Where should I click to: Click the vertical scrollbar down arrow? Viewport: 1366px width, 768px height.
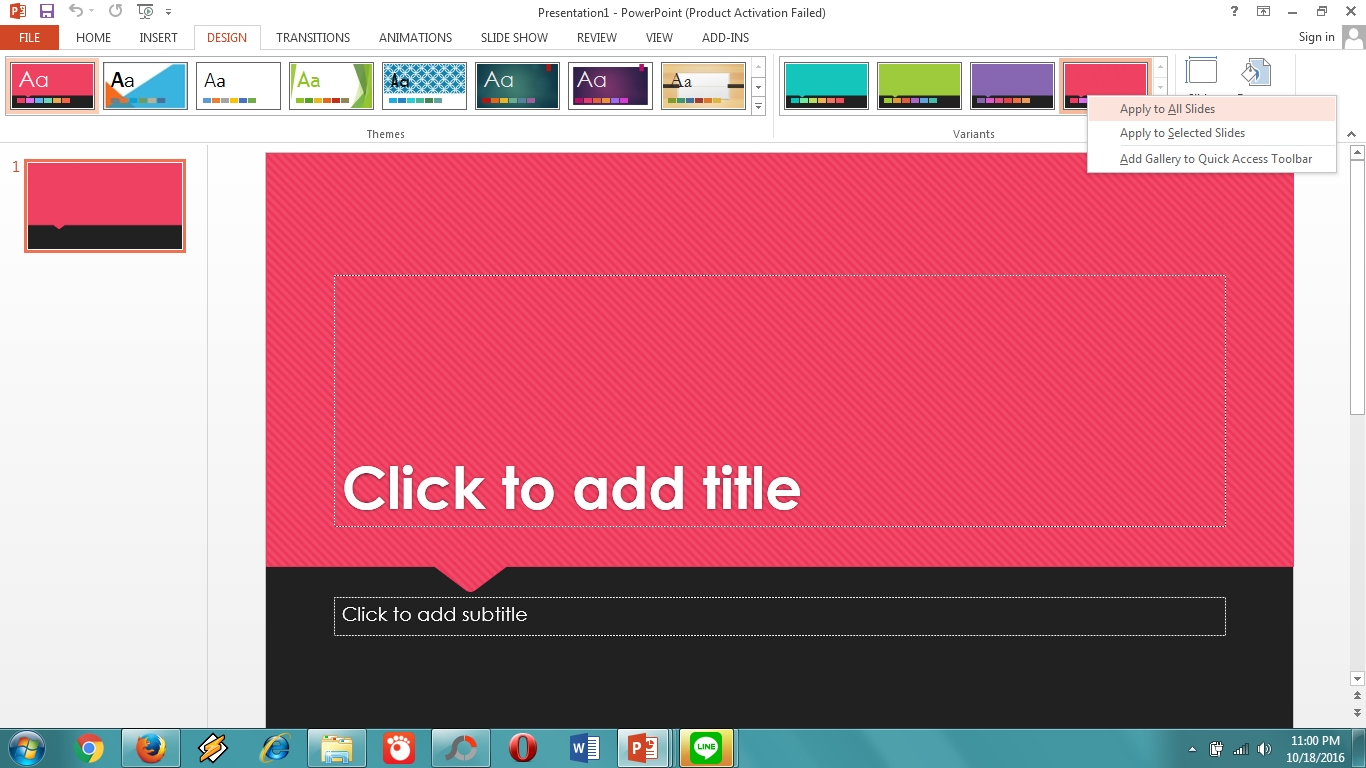[1357, 678]
